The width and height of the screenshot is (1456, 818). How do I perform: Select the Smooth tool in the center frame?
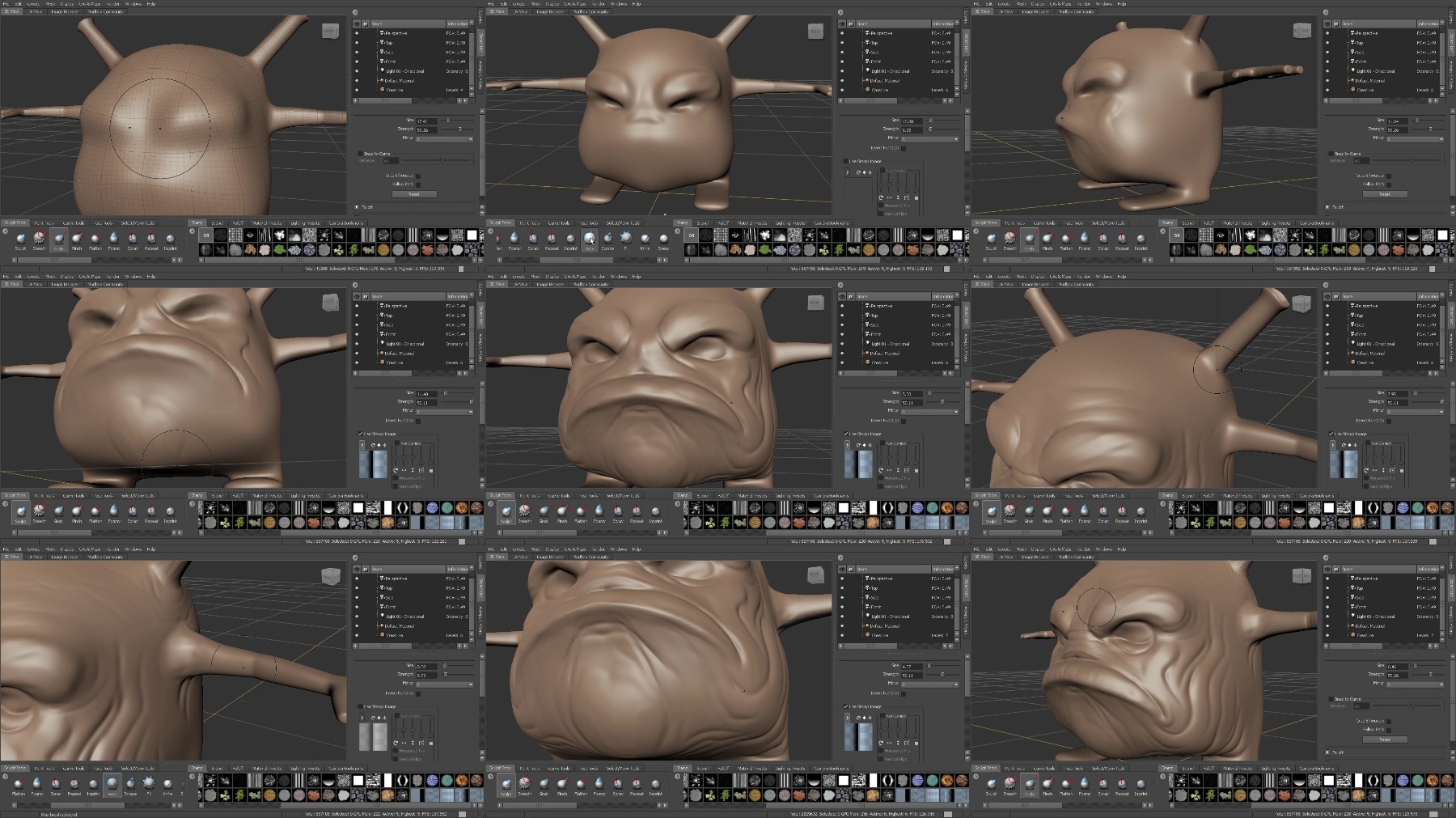(x=524, y=513)
